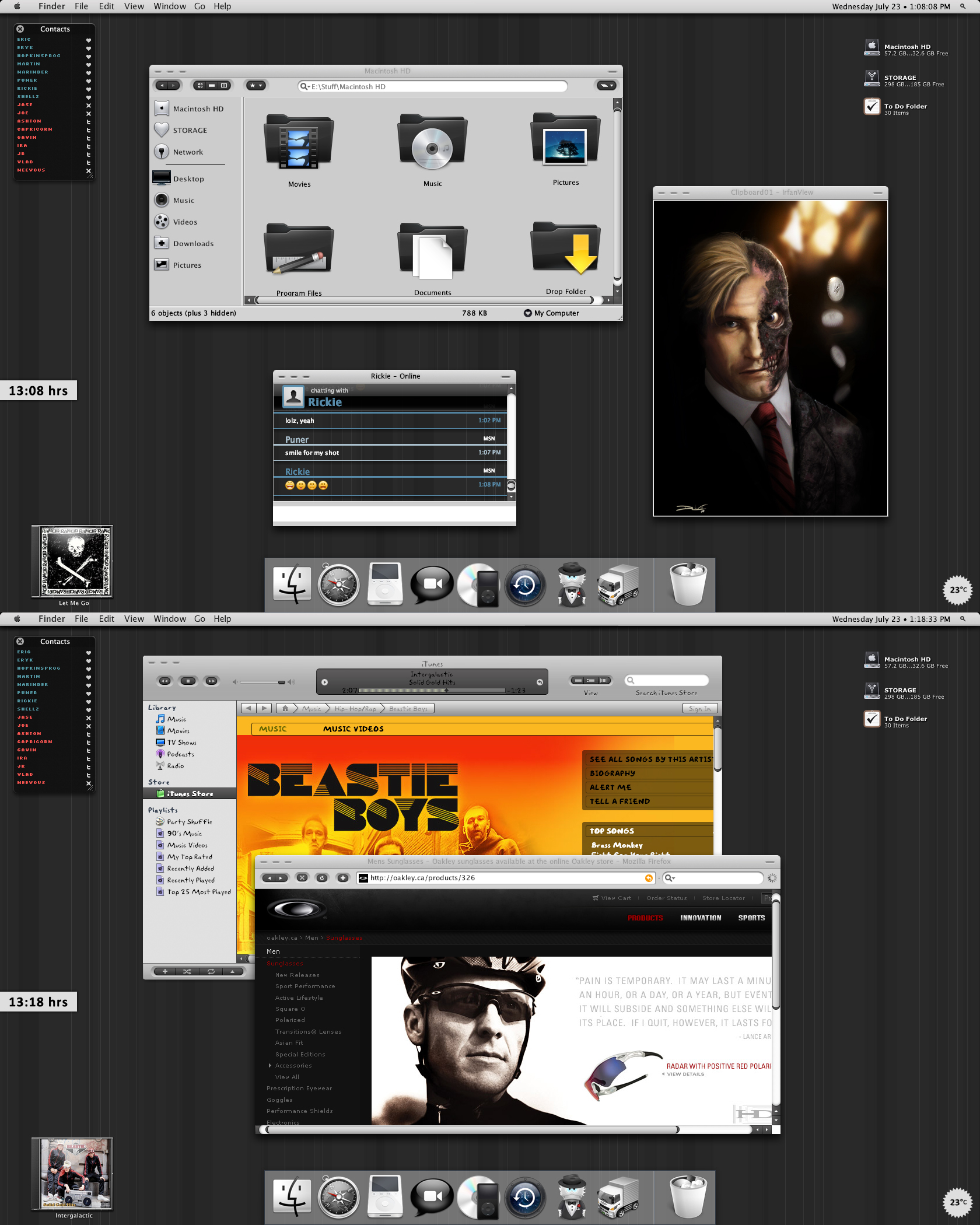Click the Firefox stop loading button

pos(302,878)
